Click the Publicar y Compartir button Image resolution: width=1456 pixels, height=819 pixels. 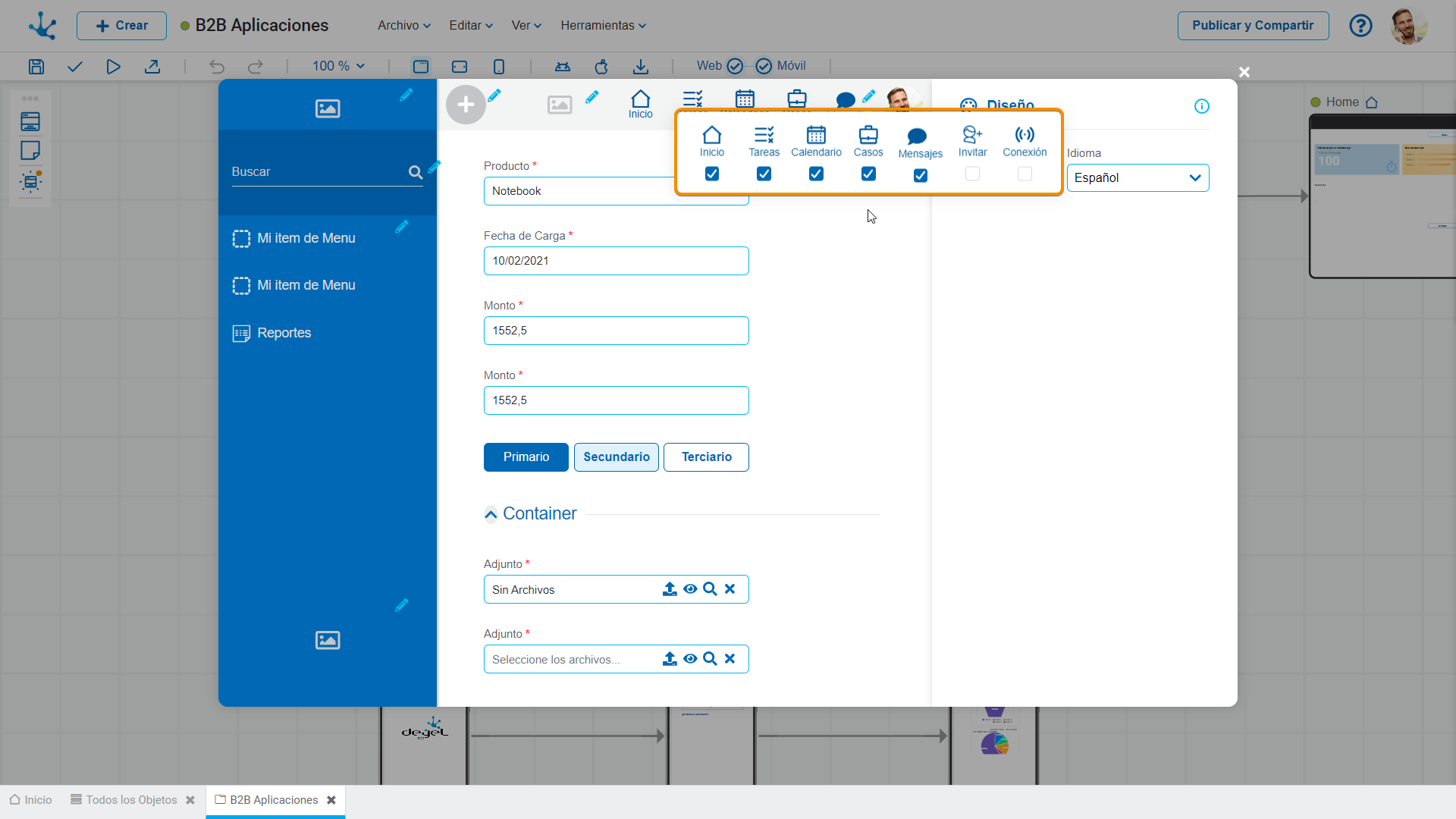(1253, 26)
